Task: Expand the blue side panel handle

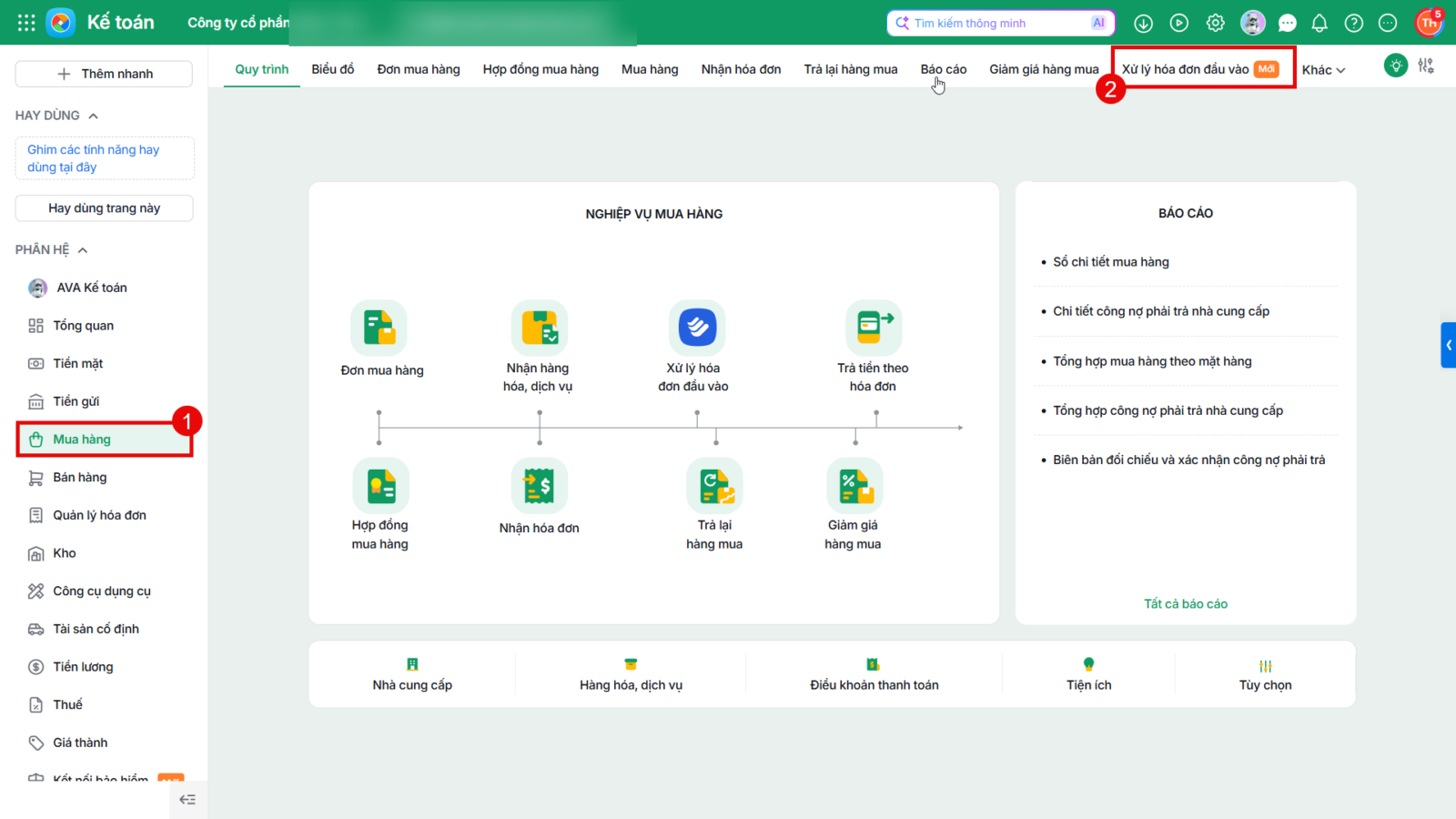Action: [1449, 345]
